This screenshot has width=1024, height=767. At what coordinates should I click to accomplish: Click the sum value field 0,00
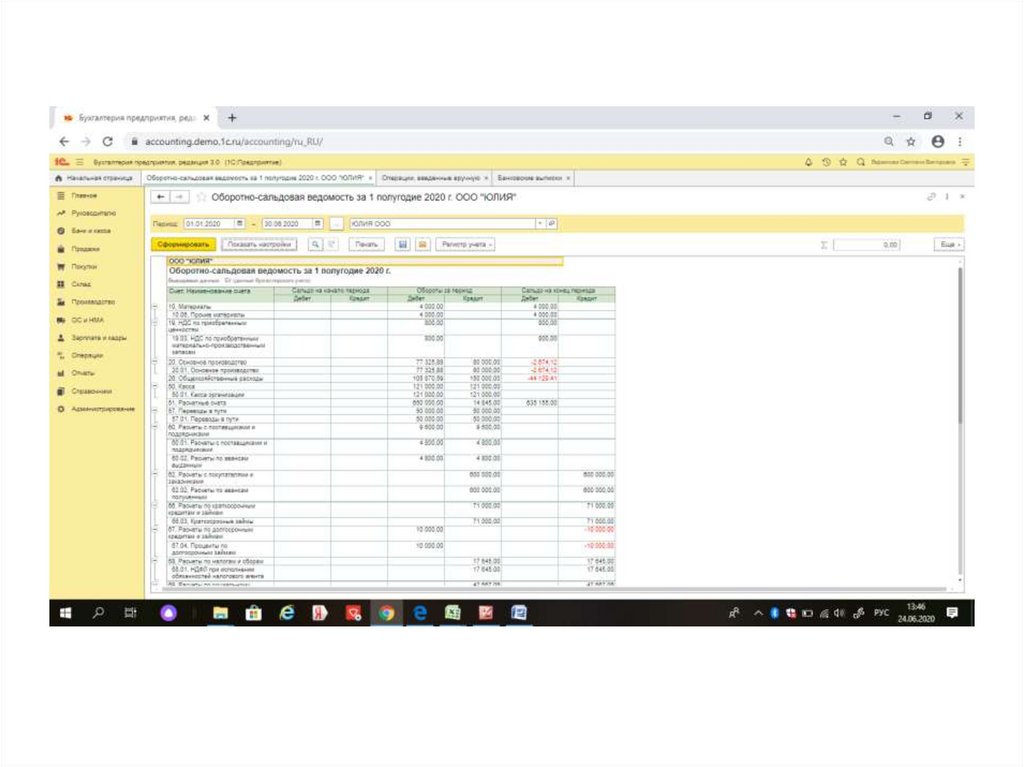[867, 244]
